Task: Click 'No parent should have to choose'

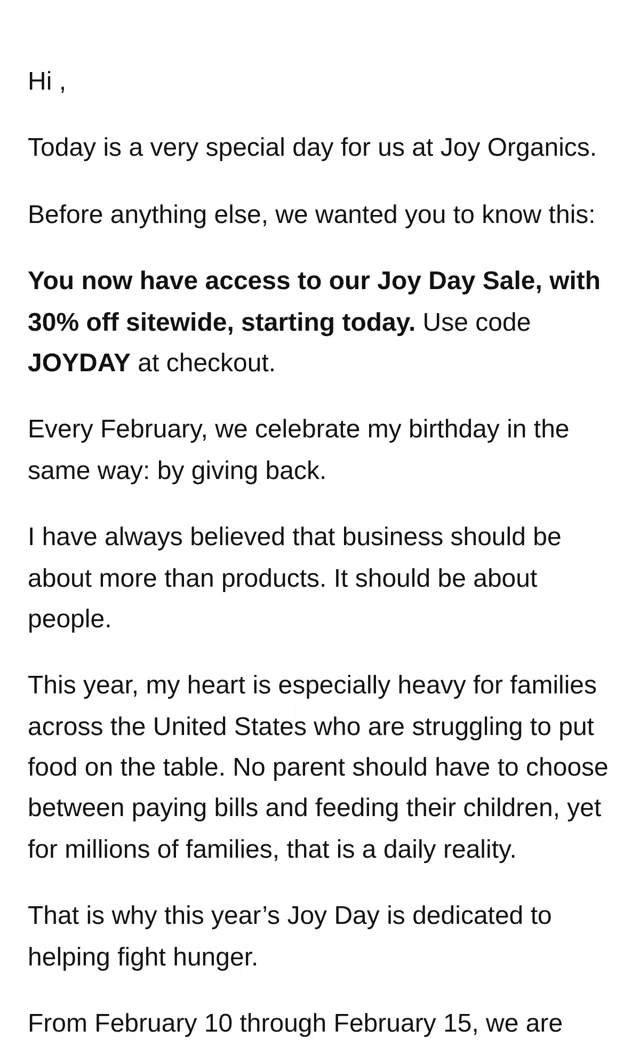Action: coord(420,768)
